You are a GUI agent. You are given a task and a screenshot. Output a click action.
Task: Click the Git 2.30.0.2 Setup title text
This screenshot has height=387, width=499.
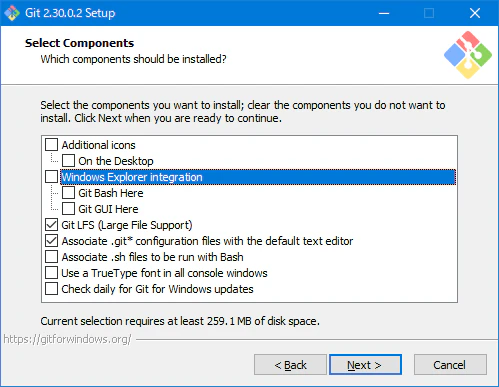pyautogui.click(x=70, y=13)
